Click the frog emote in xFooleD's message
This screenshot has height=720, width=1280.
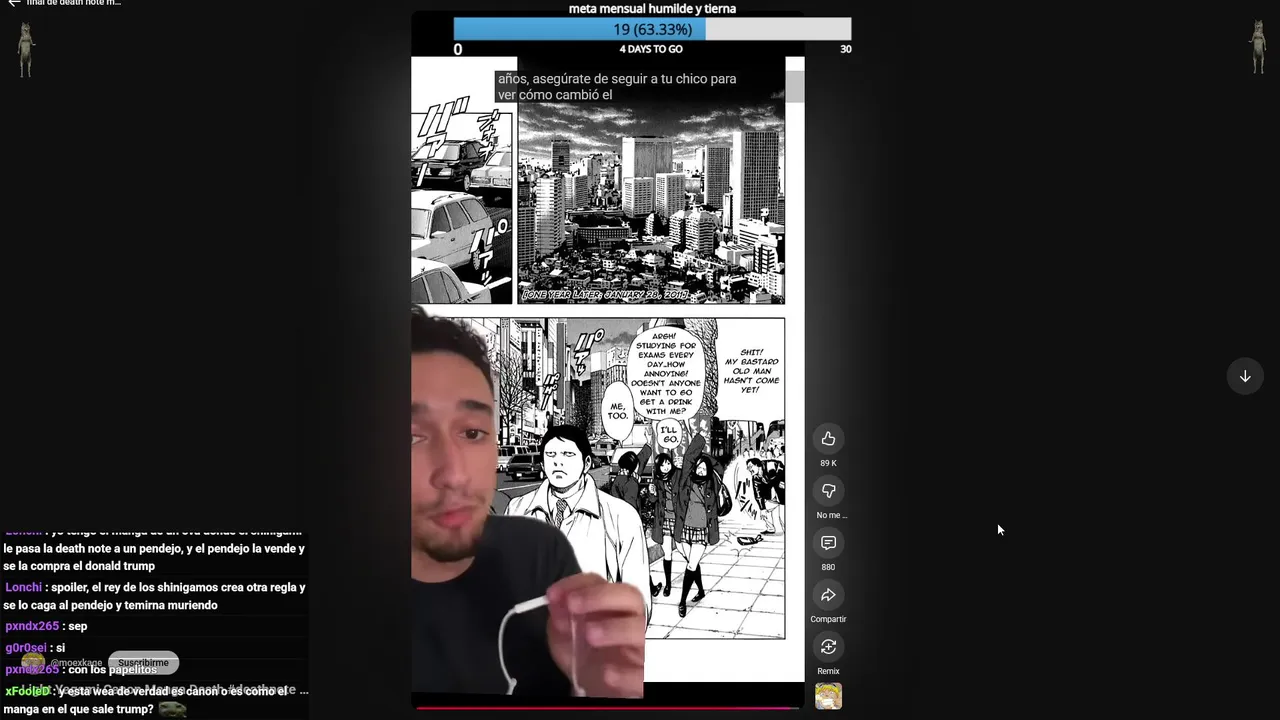(173, 709)
